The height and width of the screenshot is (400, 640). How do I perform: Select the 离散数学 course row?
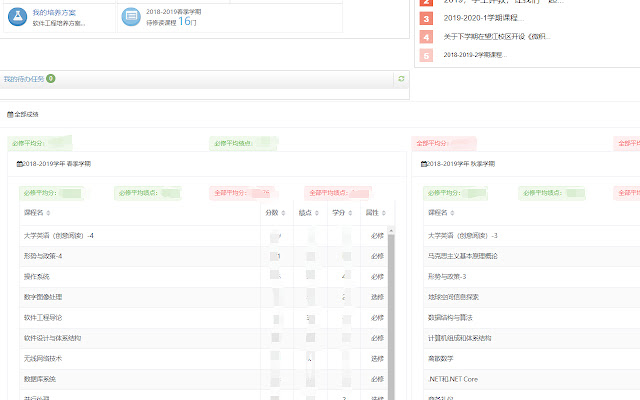click(x=532, y=359)
